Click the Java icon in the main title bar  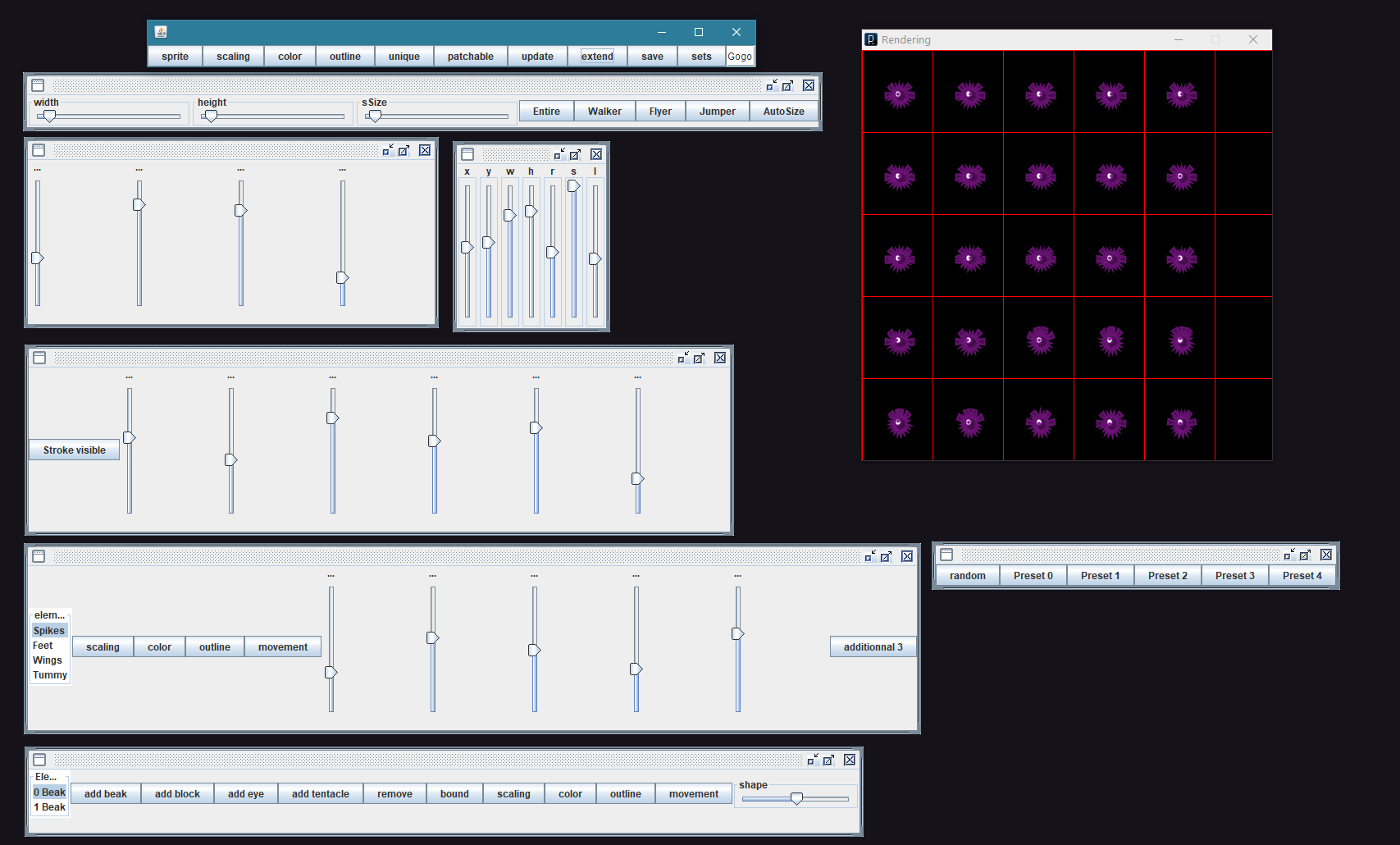tap(161, 32)
